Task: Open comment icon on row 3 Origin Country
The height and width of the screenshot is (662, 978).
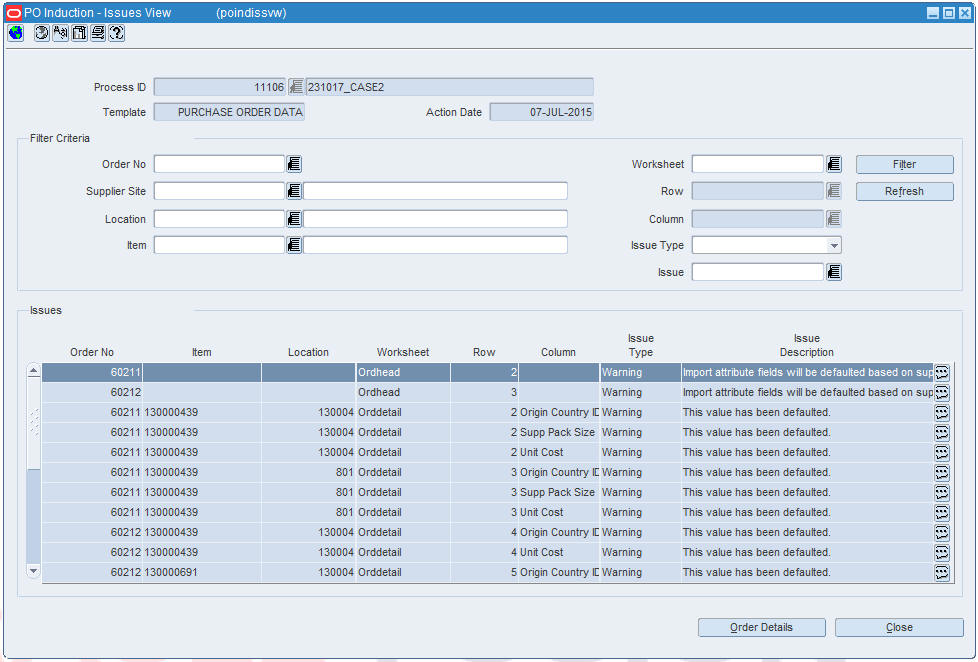Action: [942, 472]
